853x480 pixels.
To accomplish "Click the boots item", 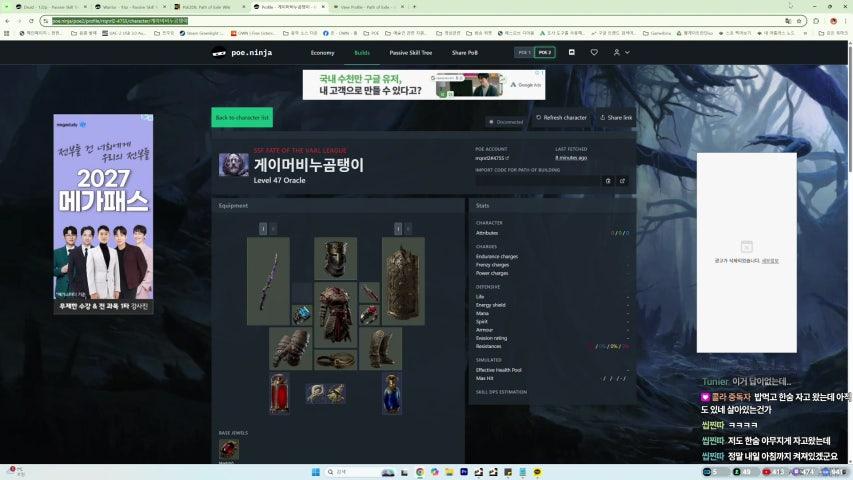I will (381, 348).
